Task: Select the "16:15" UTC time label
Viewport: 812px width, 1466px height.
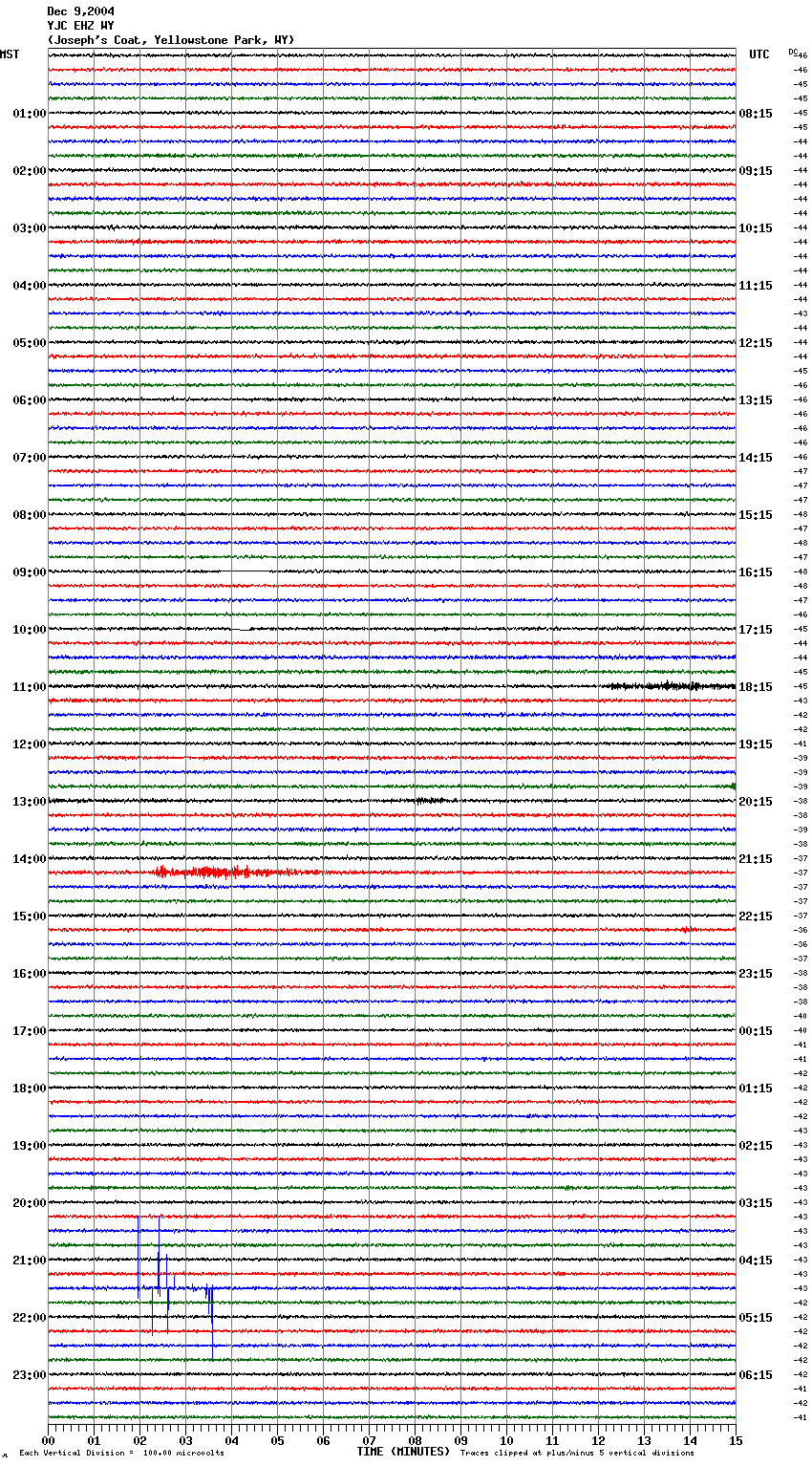Action: tap(756, 572)
